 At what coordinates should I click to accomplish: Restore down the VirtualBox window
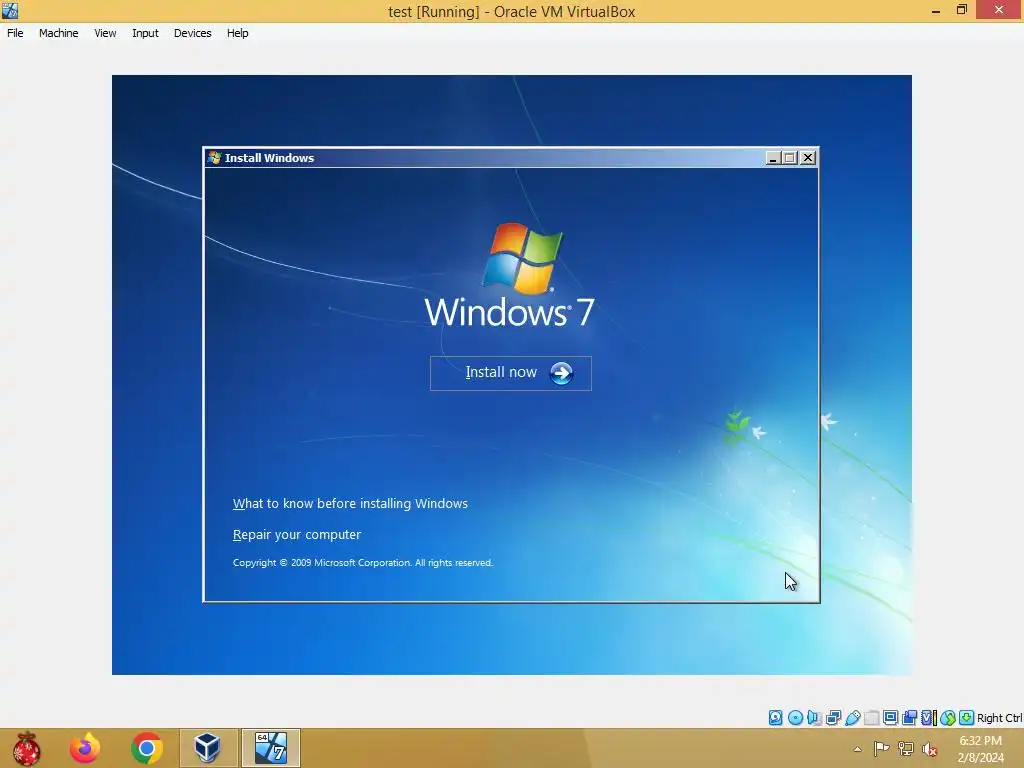tap(961, 10)
